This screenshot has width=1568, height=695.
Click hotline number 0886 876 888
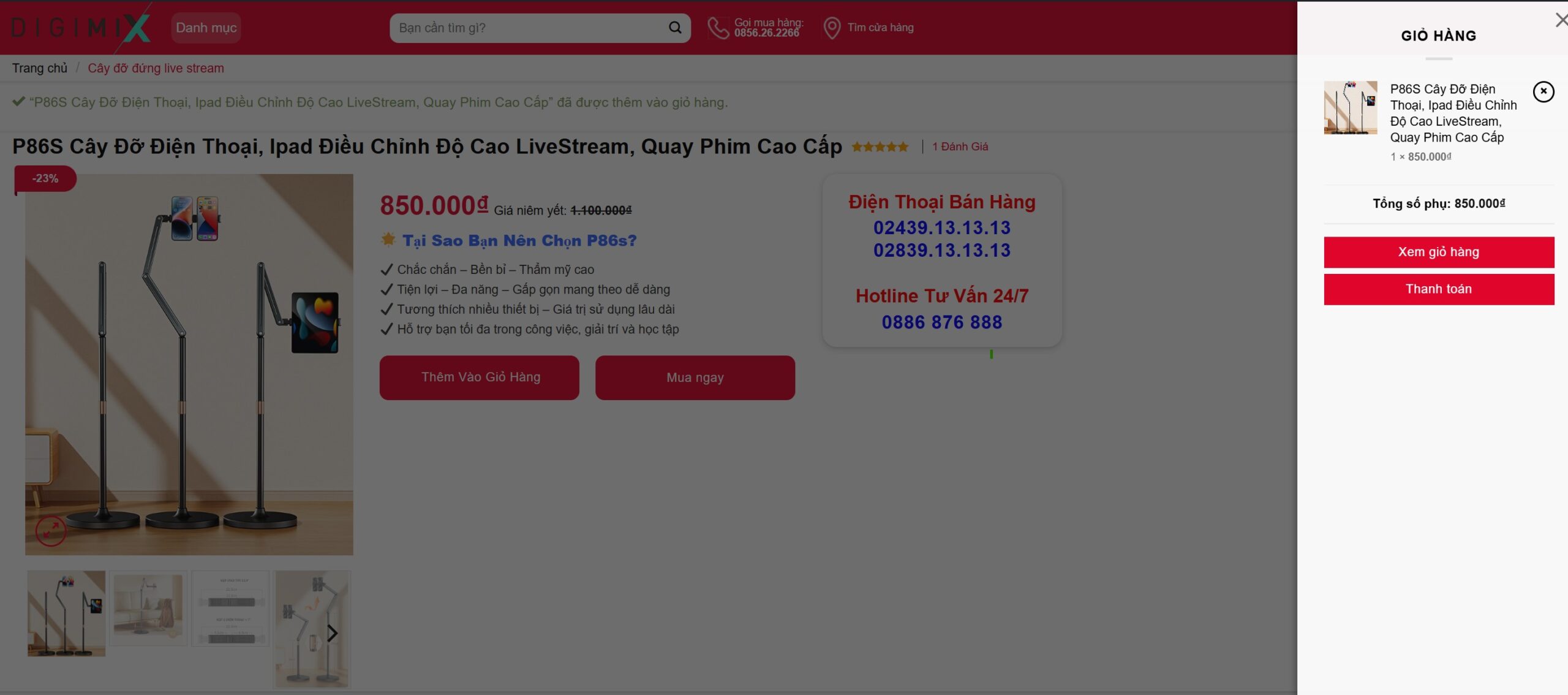(x=941, y=322)
